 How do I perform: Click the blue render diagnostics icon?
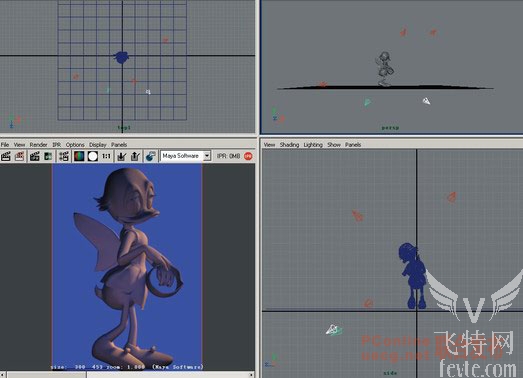[150, 156]
